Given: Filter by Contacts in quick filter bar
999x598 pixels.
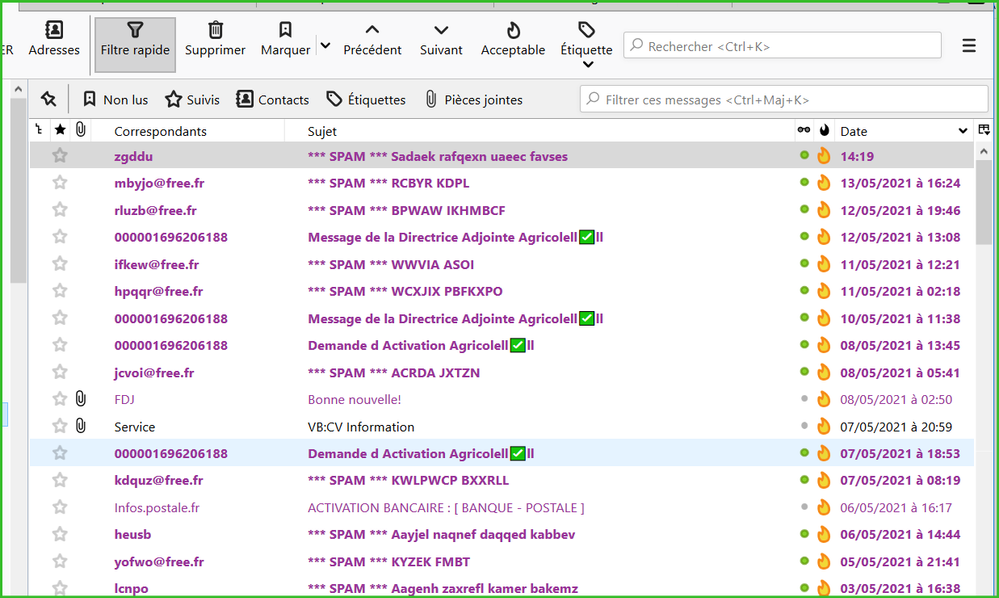Looking at the screenshot, I should tap(273, 99).
